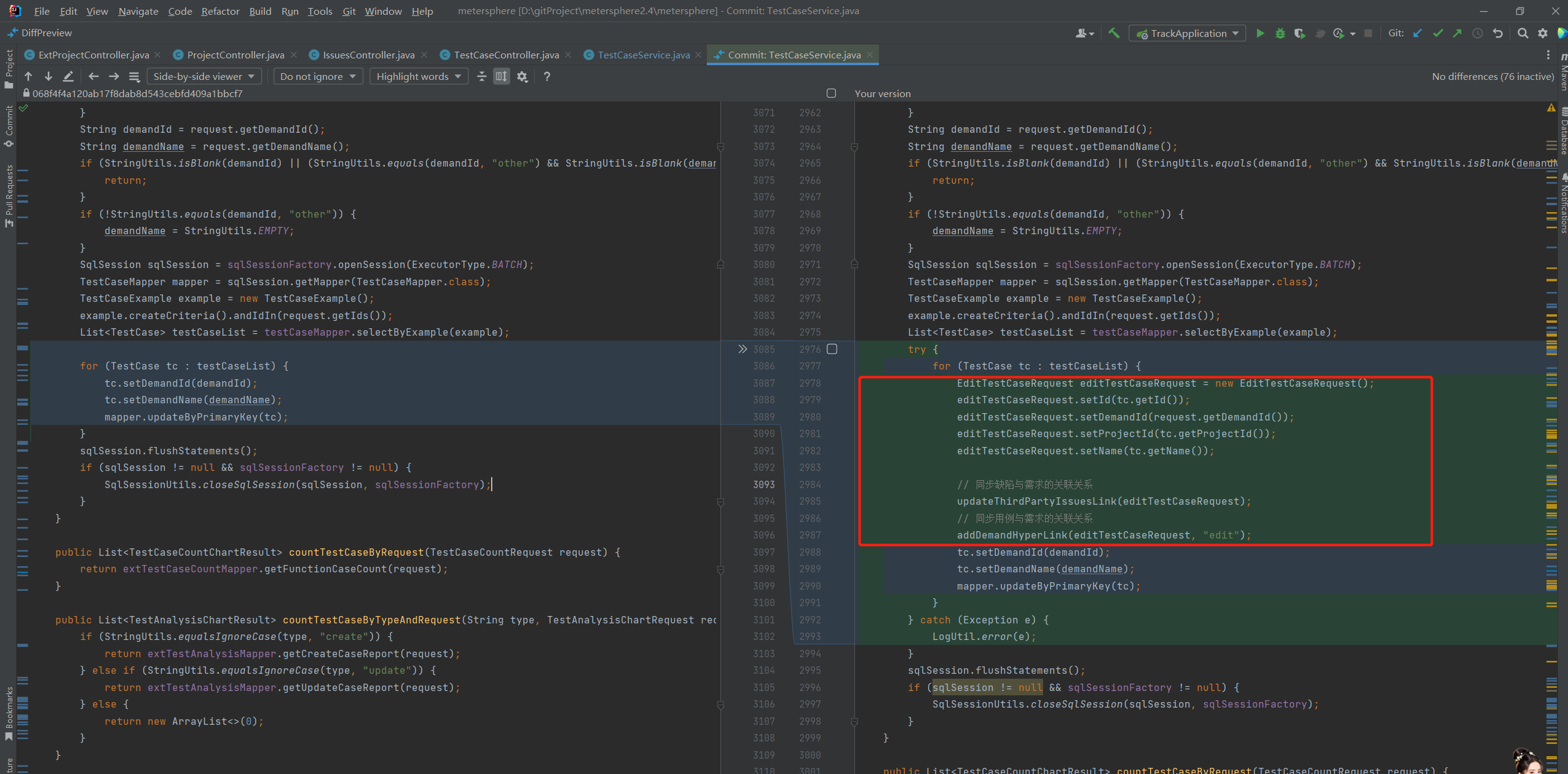Open the Commit tool window sidebar

(9, 126)
